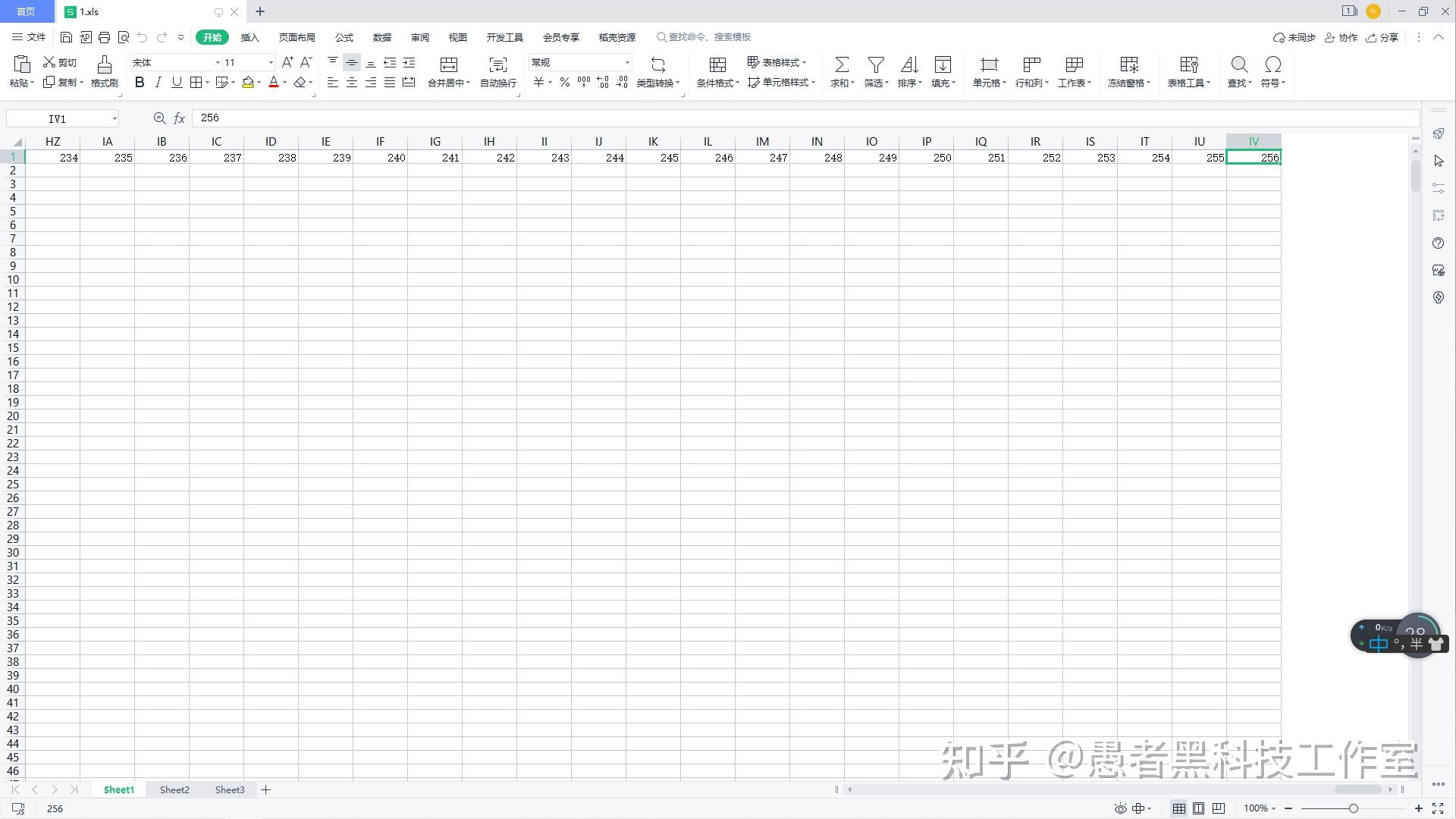Toggle italic formatting
1456x819 pixels.
click(158, 82)
